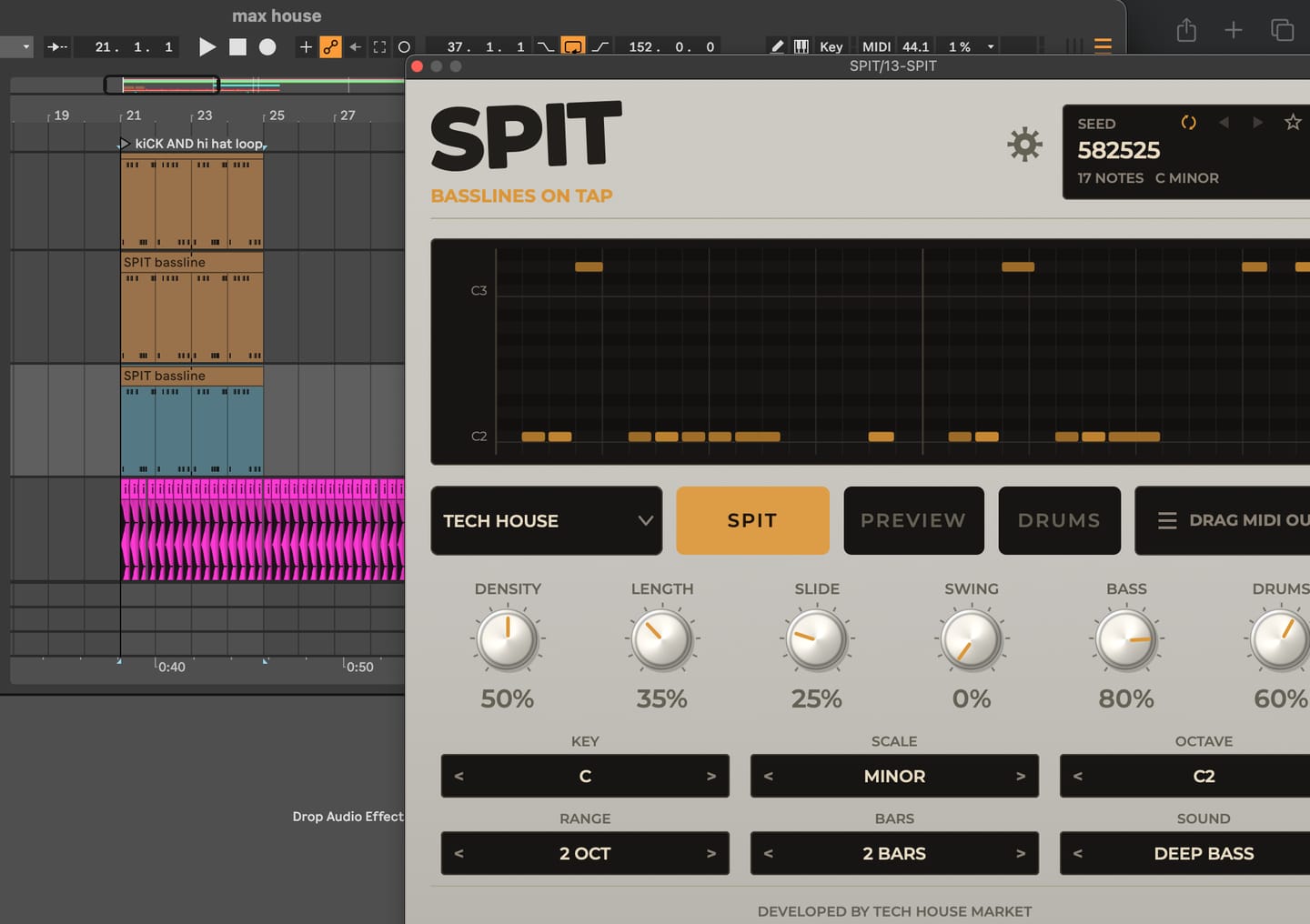Image resolution: width=1310 pixels, height=924 pixels.
Task: Click the randomize seed circular arrows icon
Action: (1188, 122)
